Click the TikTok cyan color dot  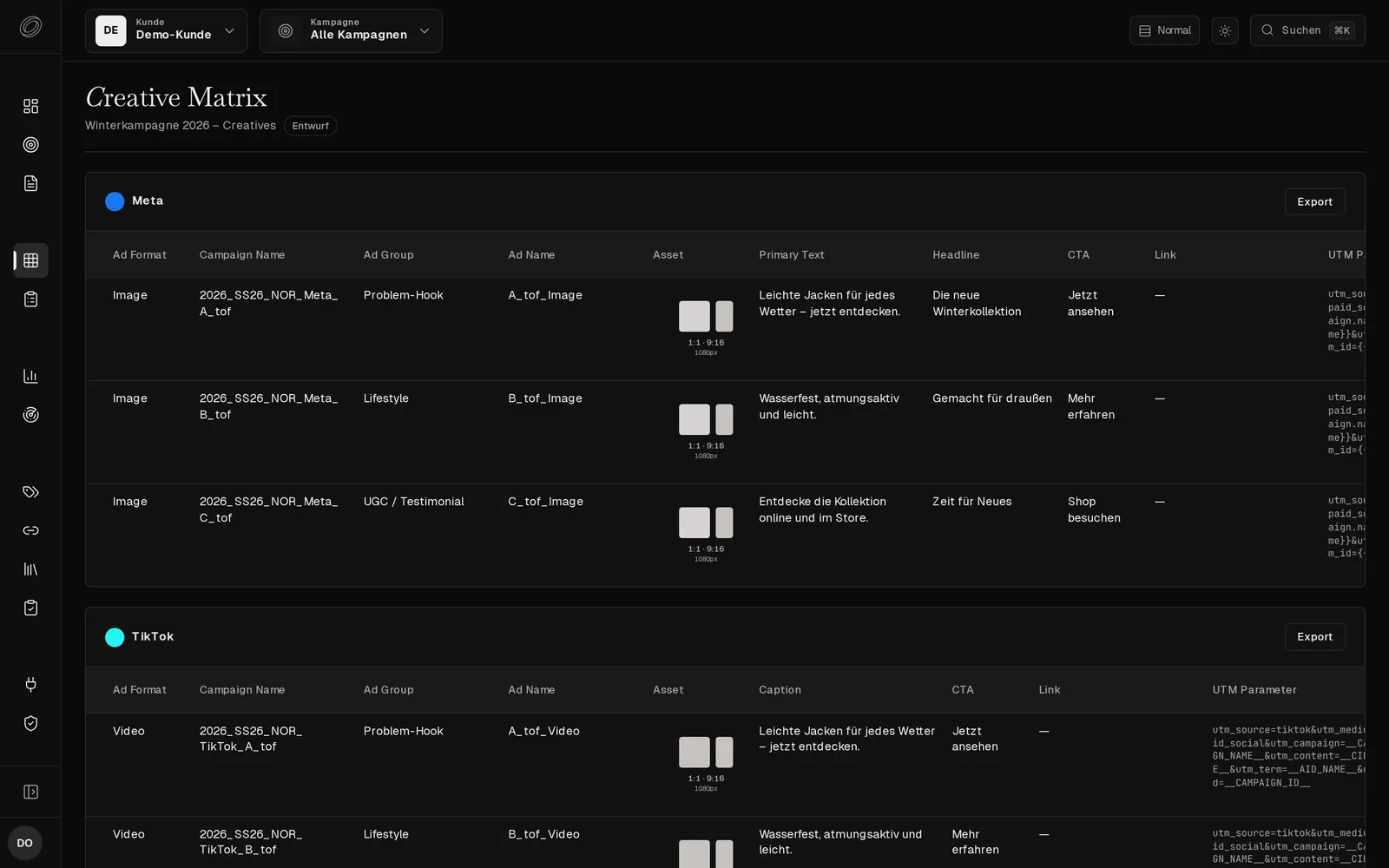pyautogui.click(x=115, y=637)
